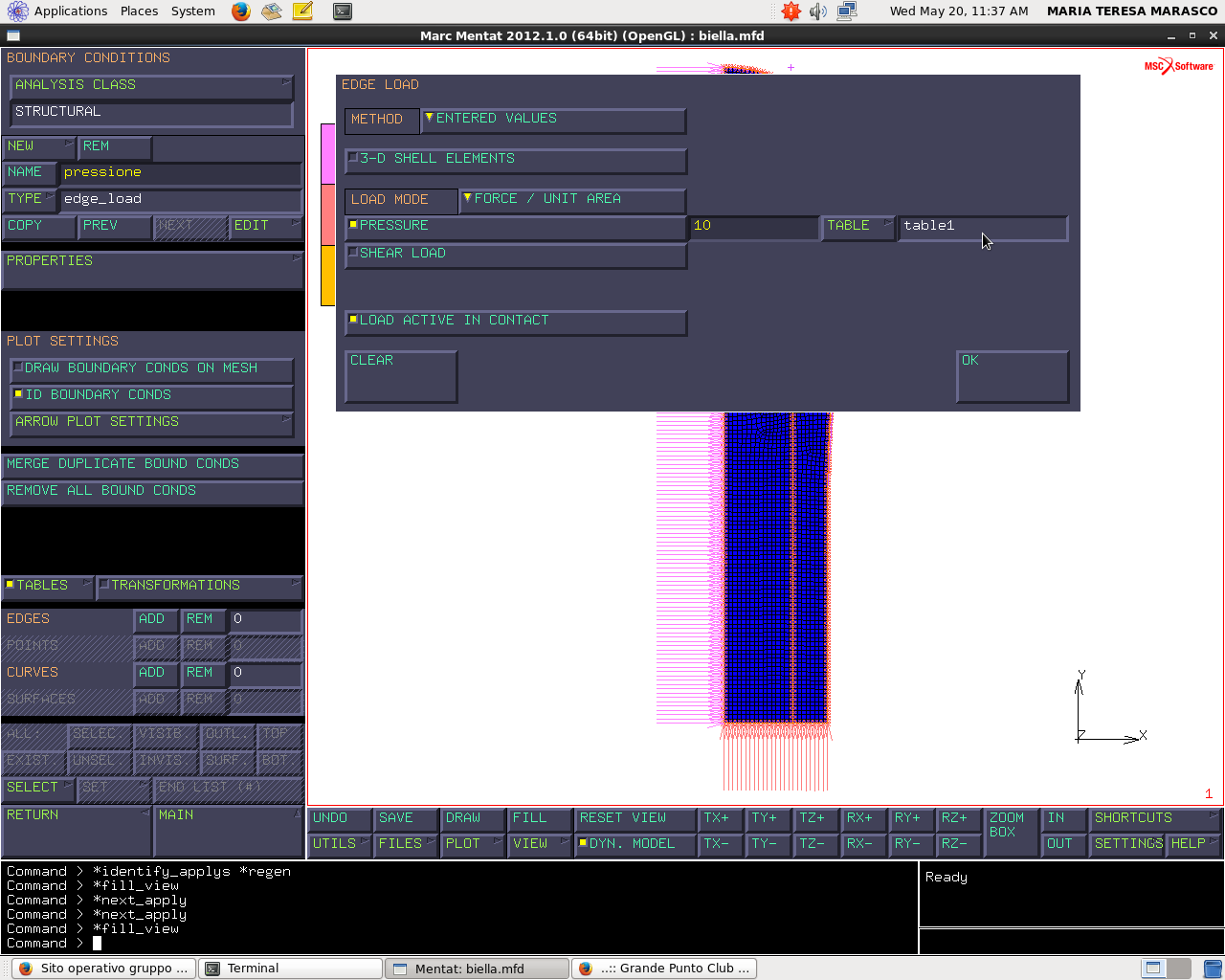Switch to Terminal in the taskbar

pyautogui.click(x=289, y=969)
